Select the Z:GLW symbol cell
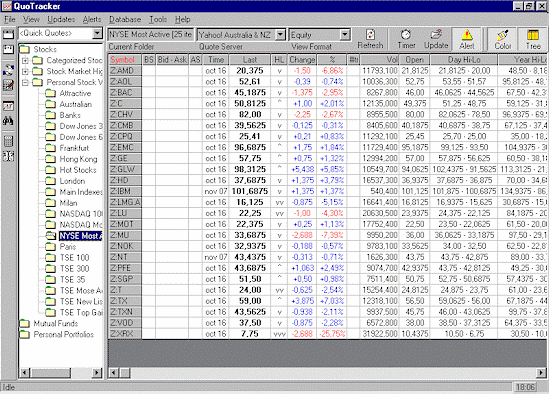The image size is (550, 394). 125,169
